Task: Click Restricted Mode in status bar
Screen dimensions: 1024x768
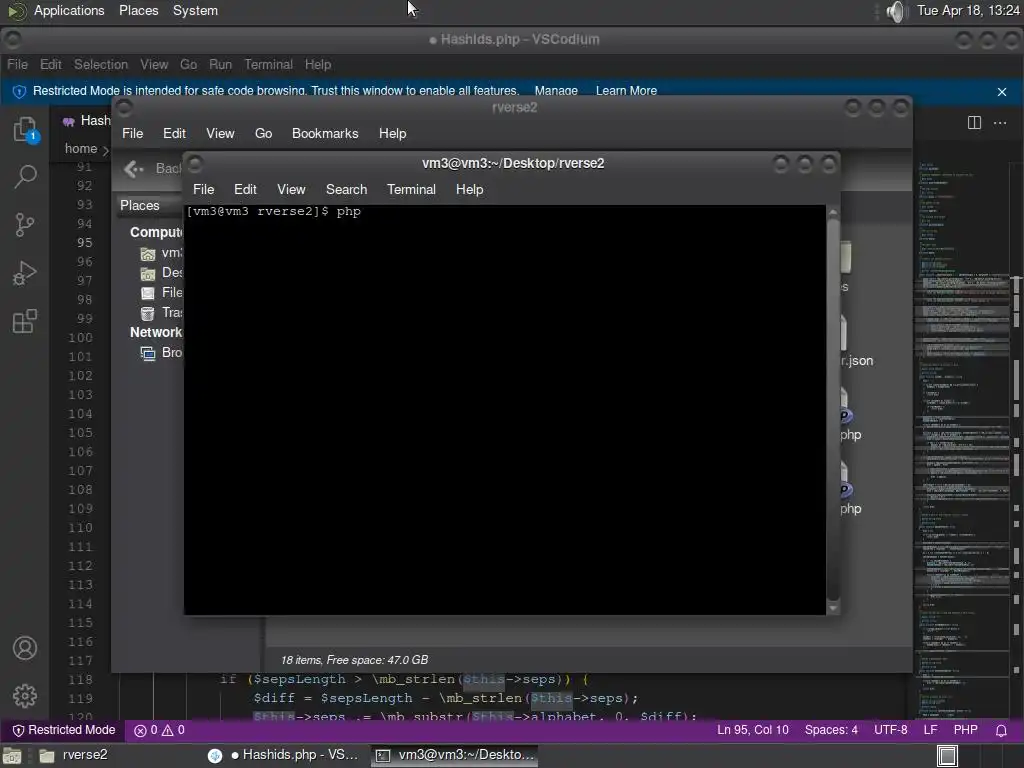Action: pyautogui.click(x=64, y=730)
